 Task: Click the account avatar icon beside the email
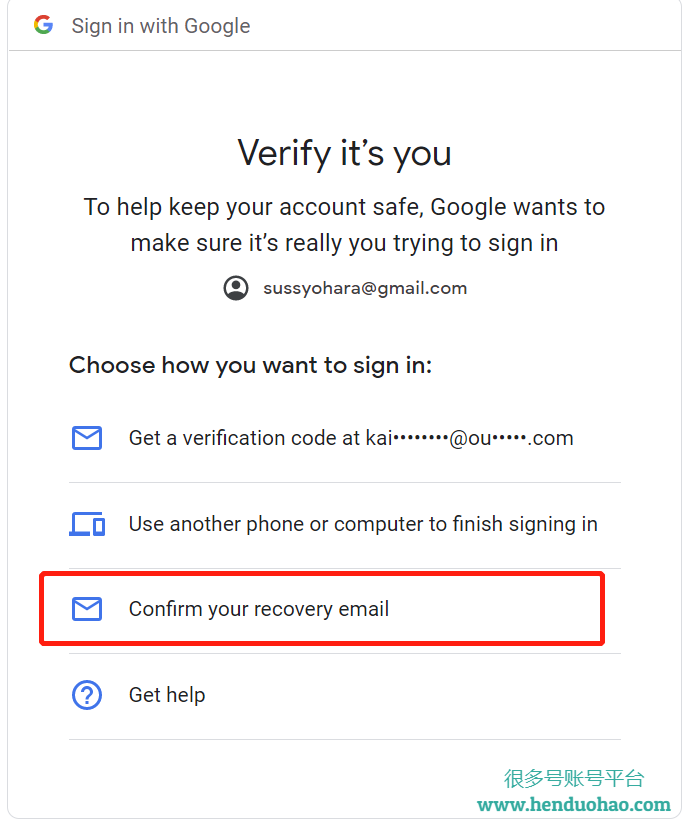click(x=236, y=288)
